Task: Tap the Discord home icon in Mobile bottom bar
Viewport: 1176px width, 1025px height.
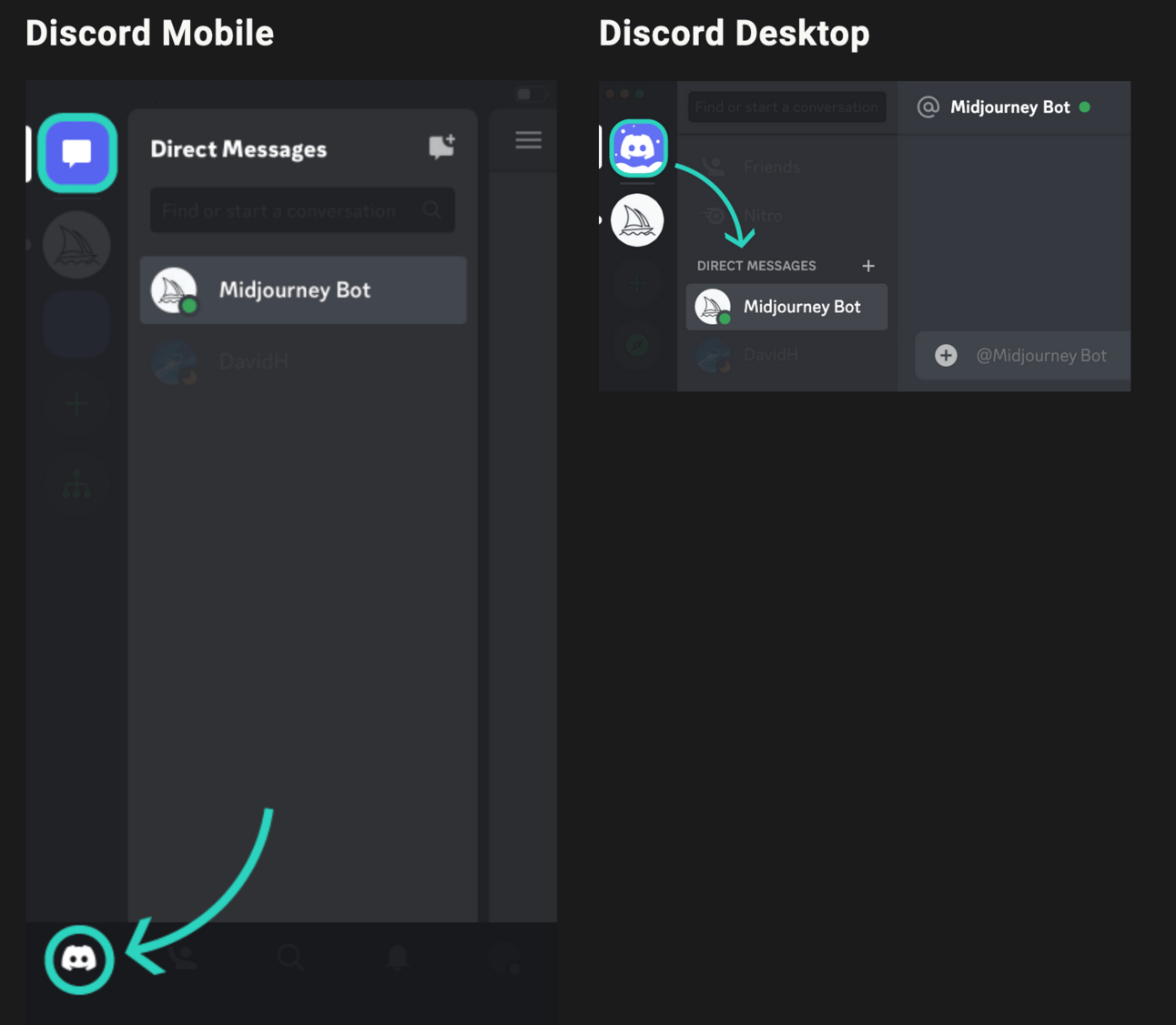Action: coord(79,959)
